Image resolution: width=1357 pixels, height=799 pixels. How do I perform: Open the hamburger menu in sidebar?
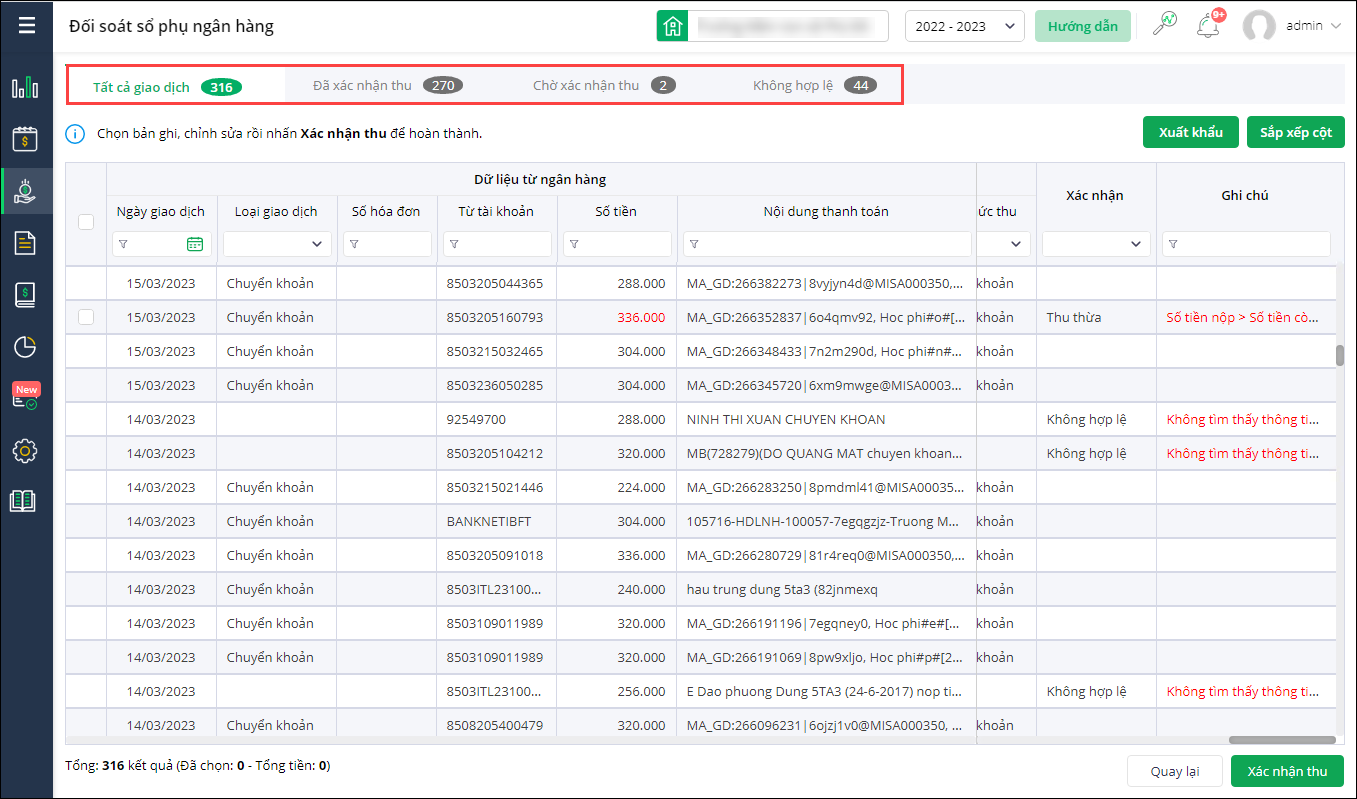tap(26, 26)
